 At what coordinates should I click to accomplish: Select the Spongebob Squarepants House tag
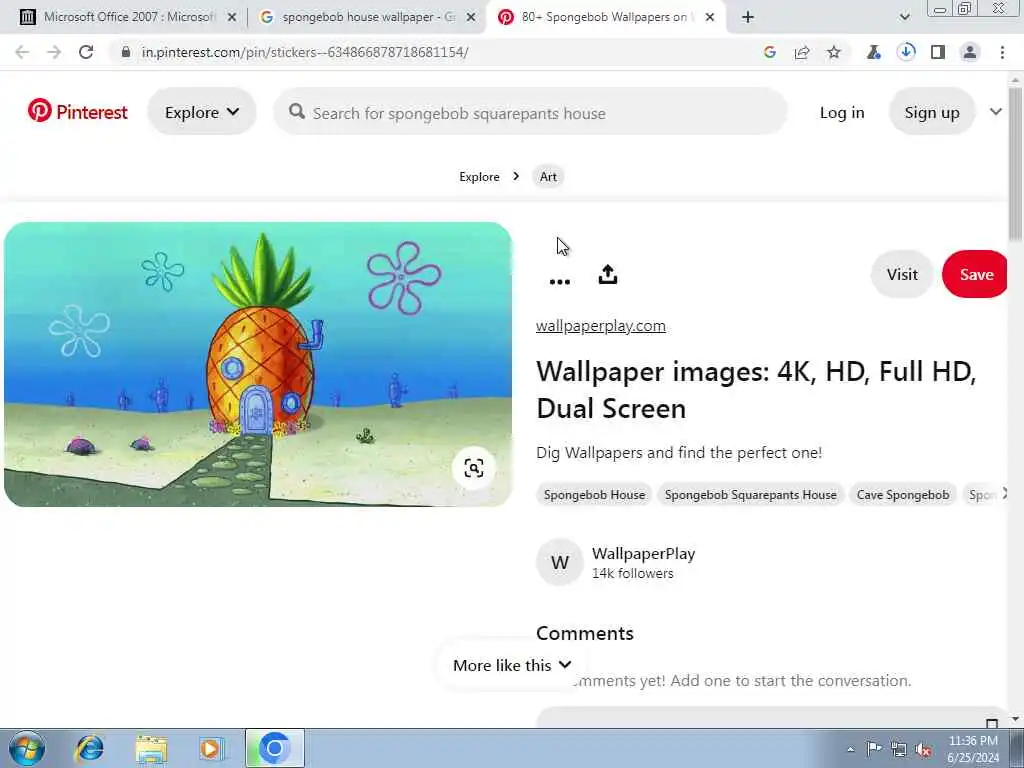(750, 495)
